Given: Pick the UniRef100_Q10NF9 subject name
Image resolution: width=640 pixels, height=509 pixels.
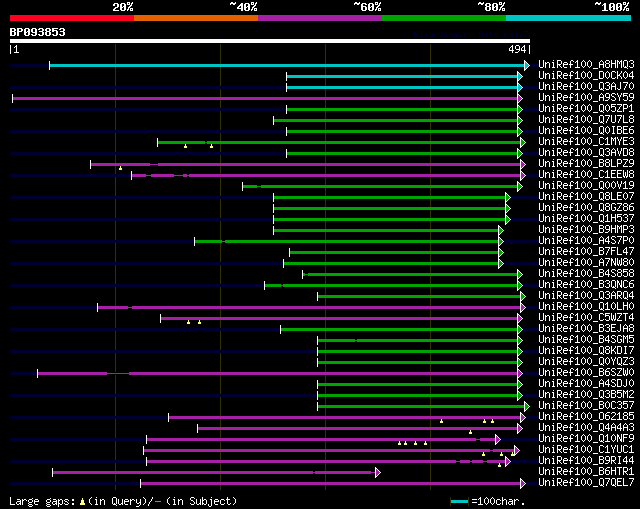Looking at the screenshot, I should 586,439.
